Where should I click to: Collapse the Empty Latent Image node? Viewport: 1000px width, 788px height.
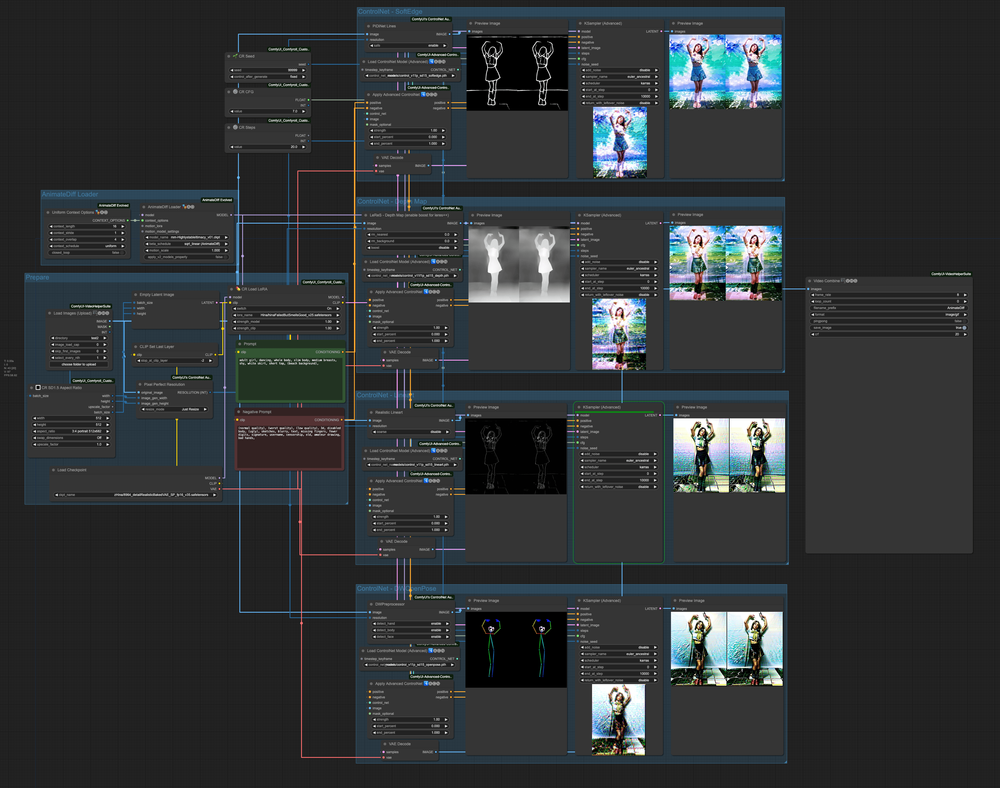(x=136, y=294)
